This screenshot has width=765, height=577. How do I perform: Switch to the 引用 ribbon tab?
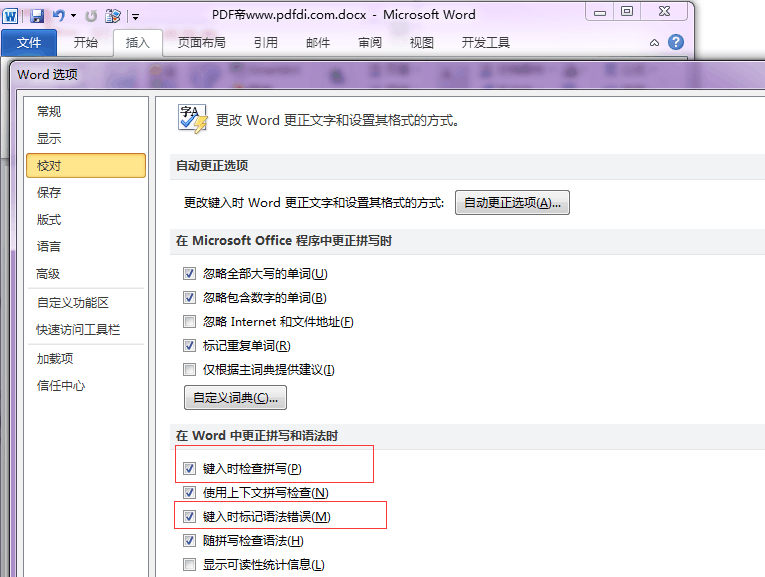[266, 43]
